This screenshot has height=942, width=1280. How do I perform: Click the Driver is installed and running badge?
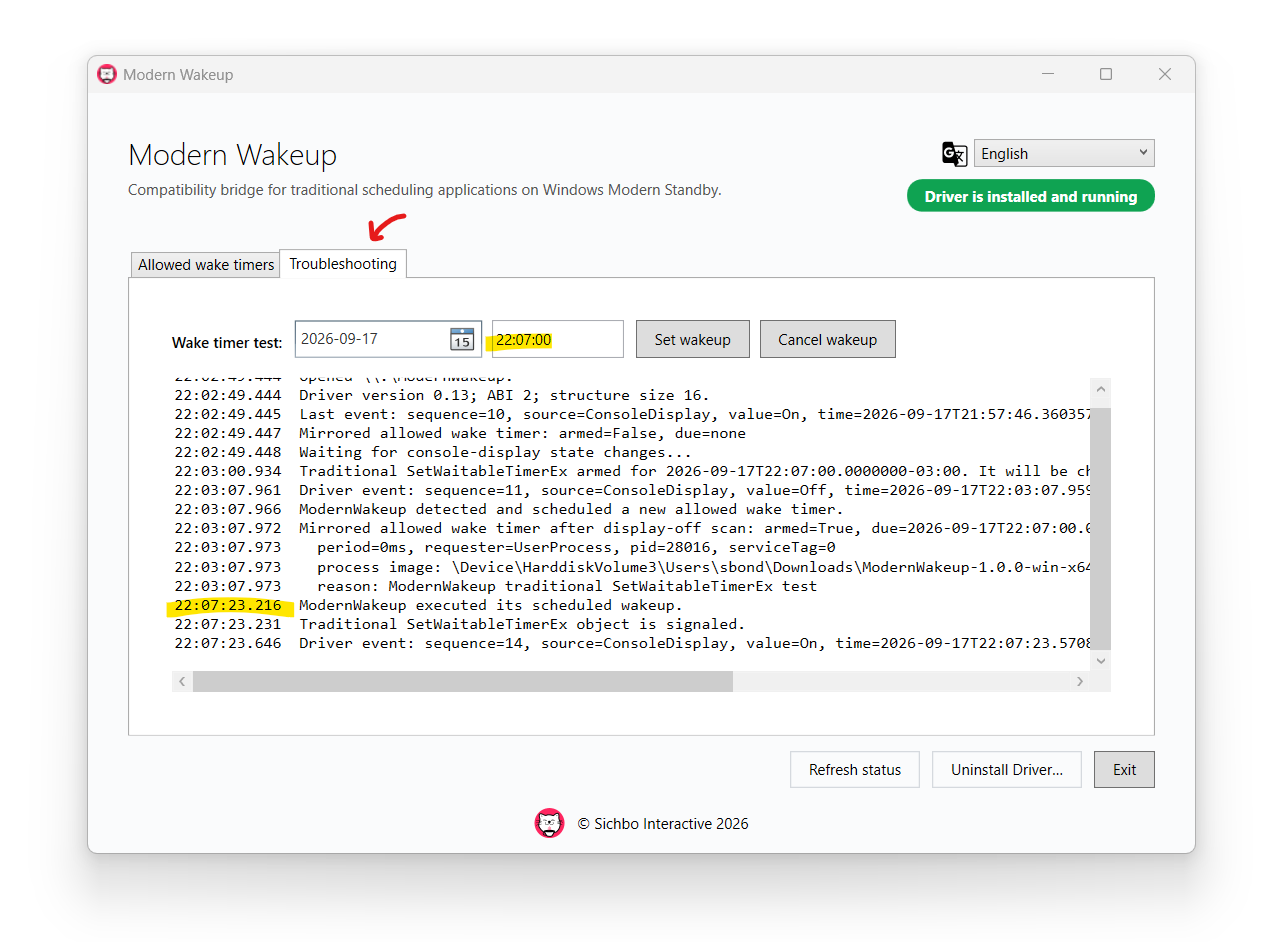pyautogui.click(x=1031, y=196)
